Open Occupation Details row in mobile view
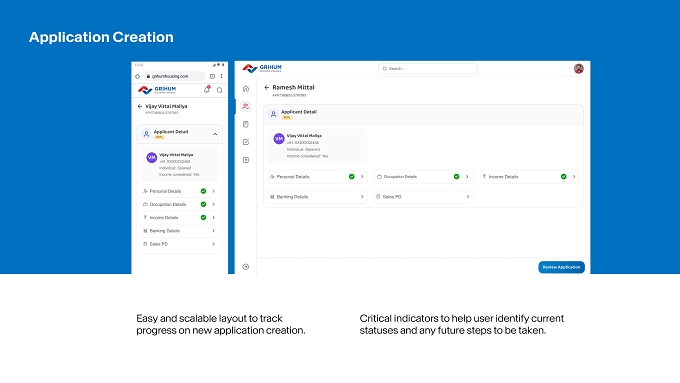 [x=179, y=204]
